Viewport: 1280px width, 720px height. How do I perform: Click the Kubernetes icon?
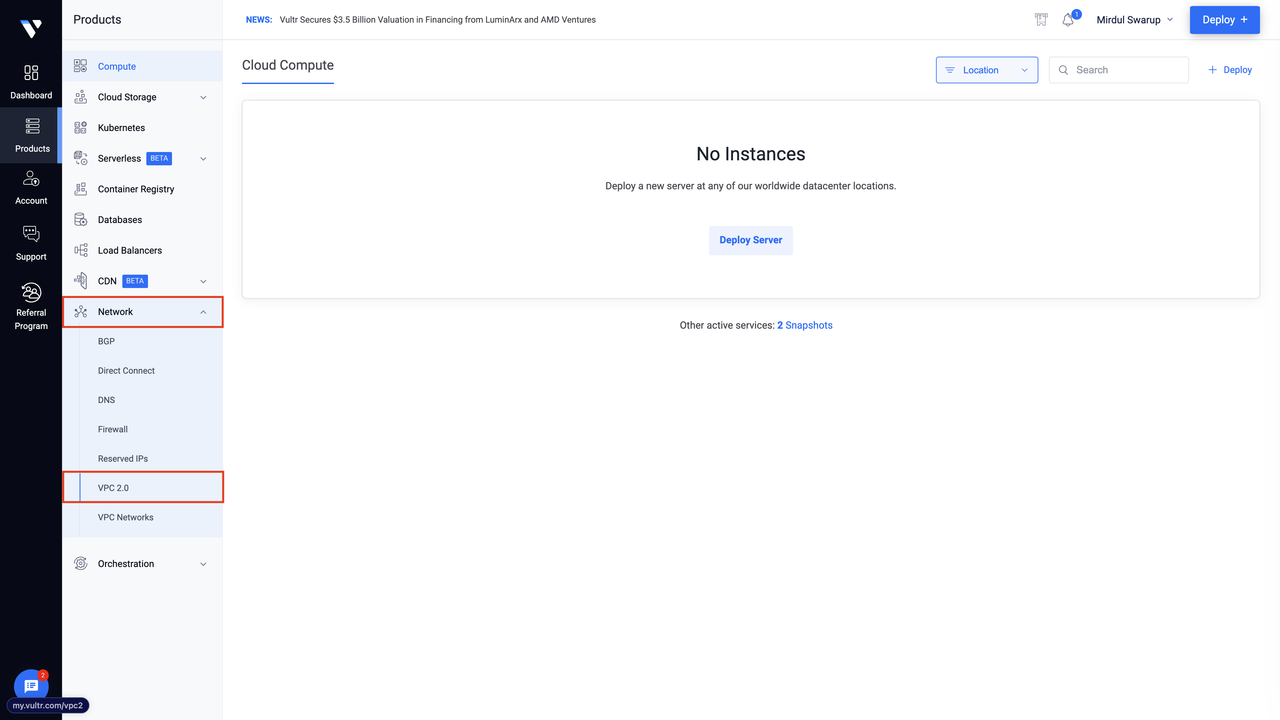click(x=80, y=128)
